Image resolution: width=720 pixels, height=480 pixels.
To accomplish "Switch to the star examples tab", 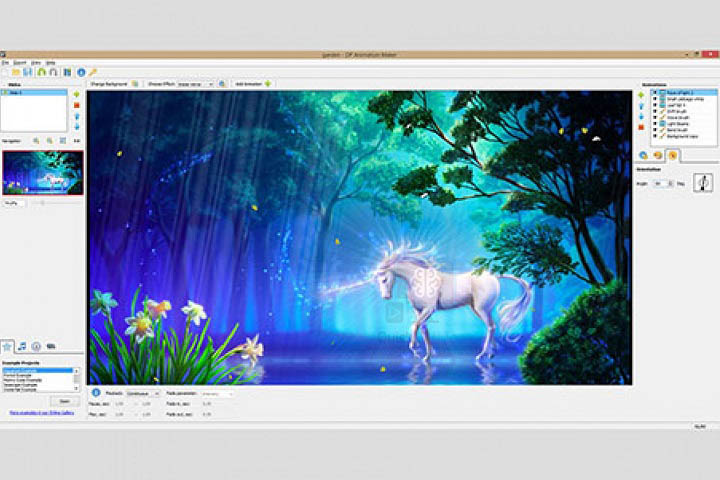I will (x=7, y=346).
